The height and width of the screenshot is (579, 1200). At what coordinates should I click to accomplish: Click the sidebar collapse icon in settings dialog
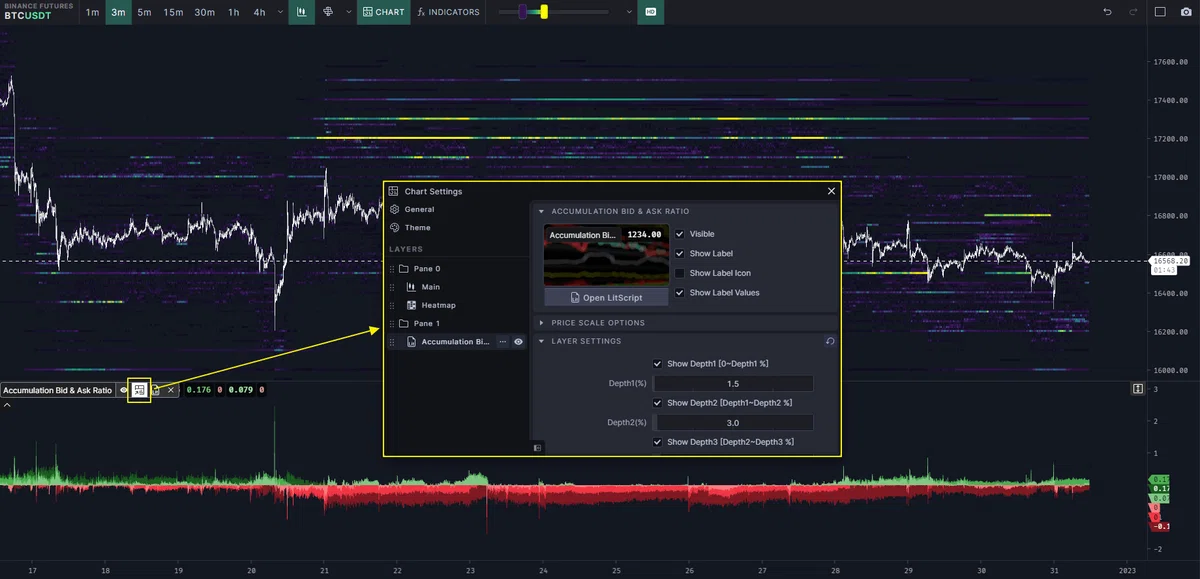(537, 448)
